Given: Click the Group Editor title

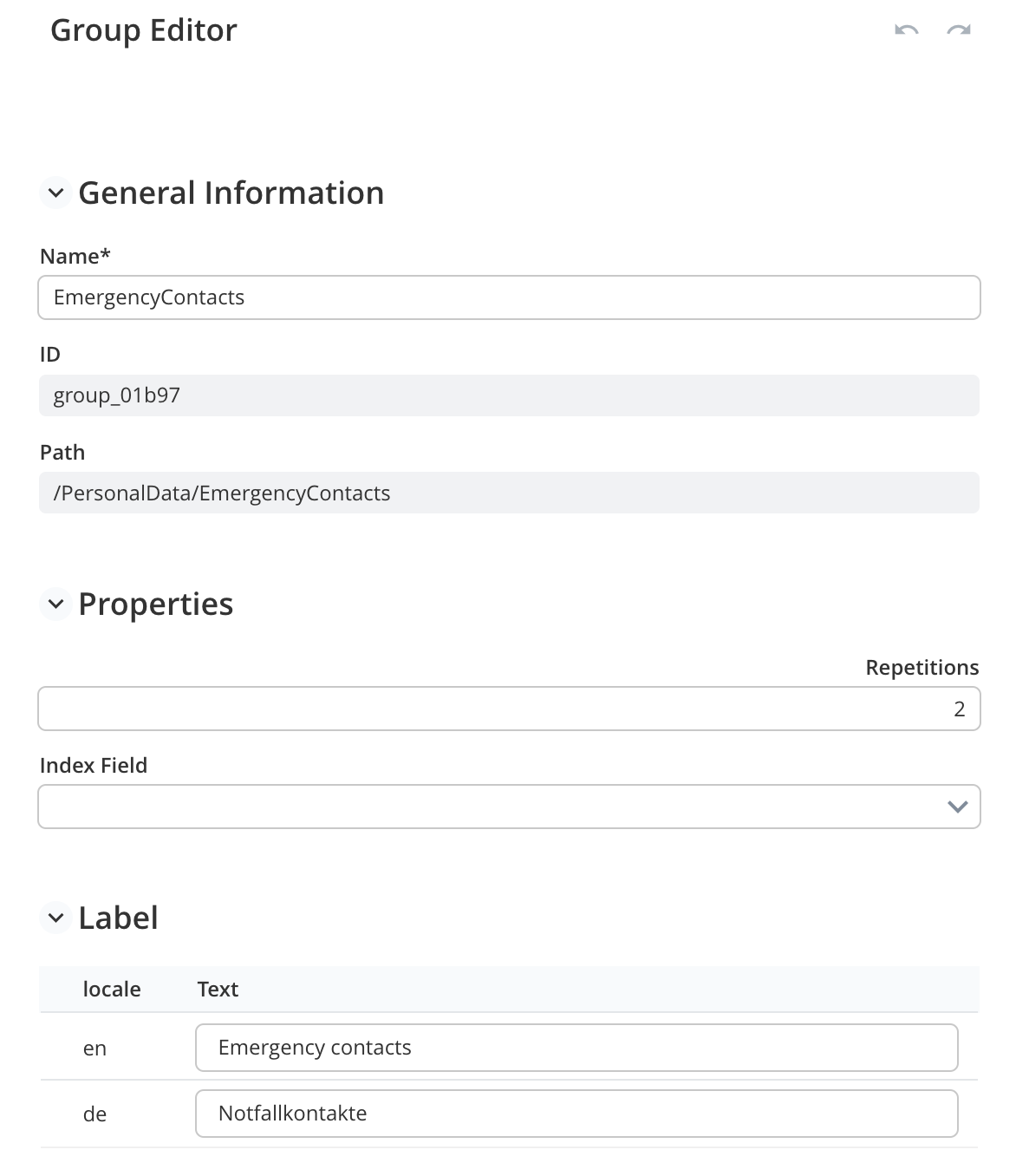Looking at the screenshot, I should coord(144,30).
